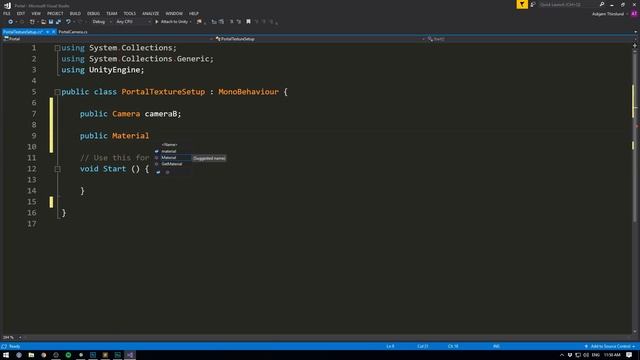
Task: Click 'void Start' method text
Action: coord(103,169)
